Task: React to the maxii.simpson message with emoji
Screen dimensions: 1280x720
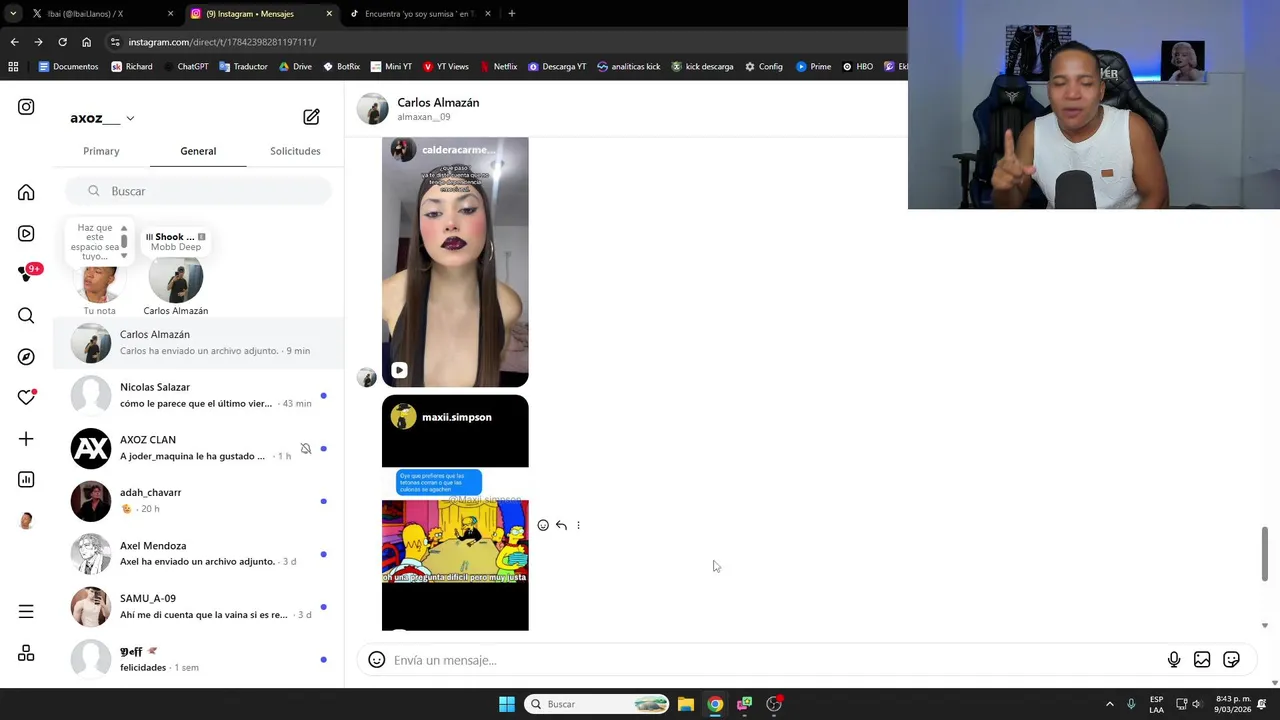Action: tap(543, 525)
